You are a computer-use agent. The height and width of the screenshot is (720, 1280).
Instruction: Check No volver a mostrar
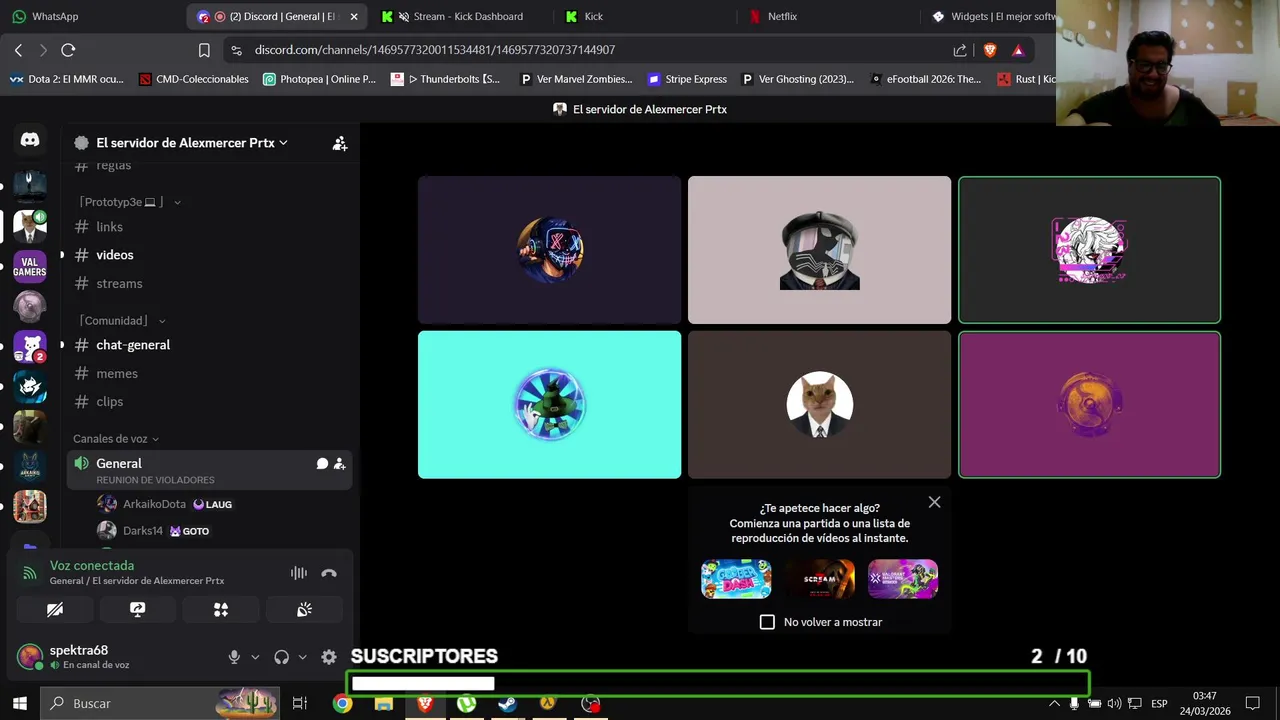tap(767, 622)
